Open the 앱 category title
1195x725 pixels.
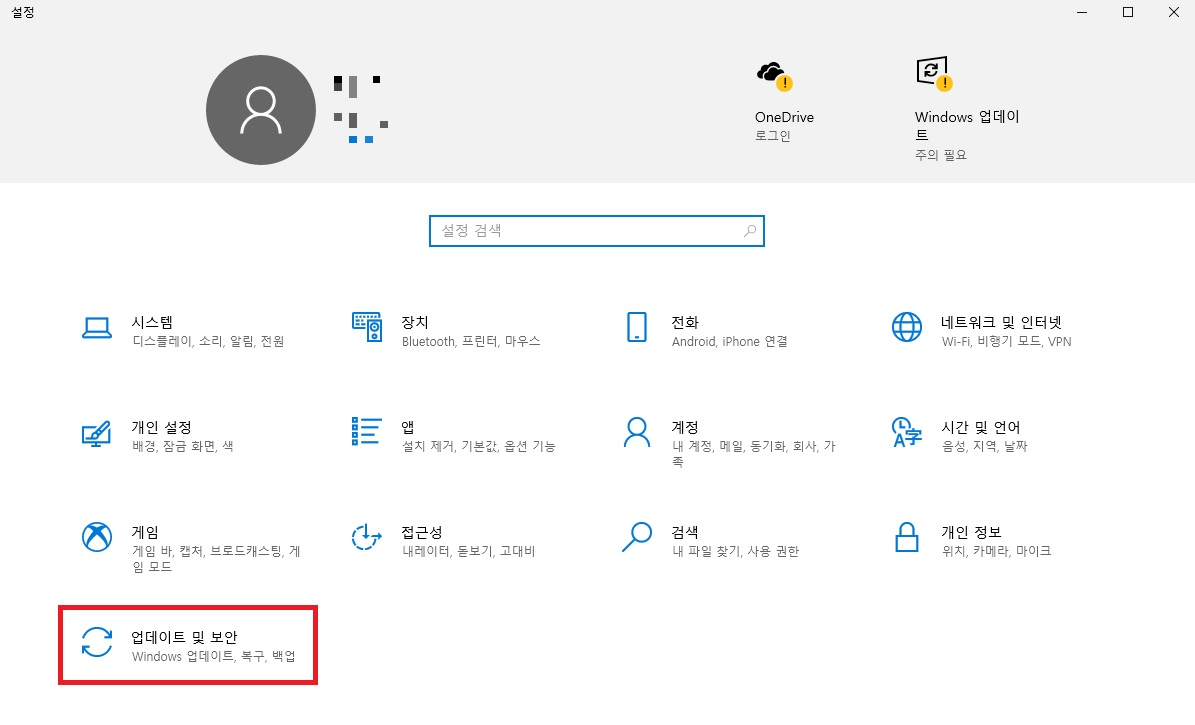[x=408, y=427]
